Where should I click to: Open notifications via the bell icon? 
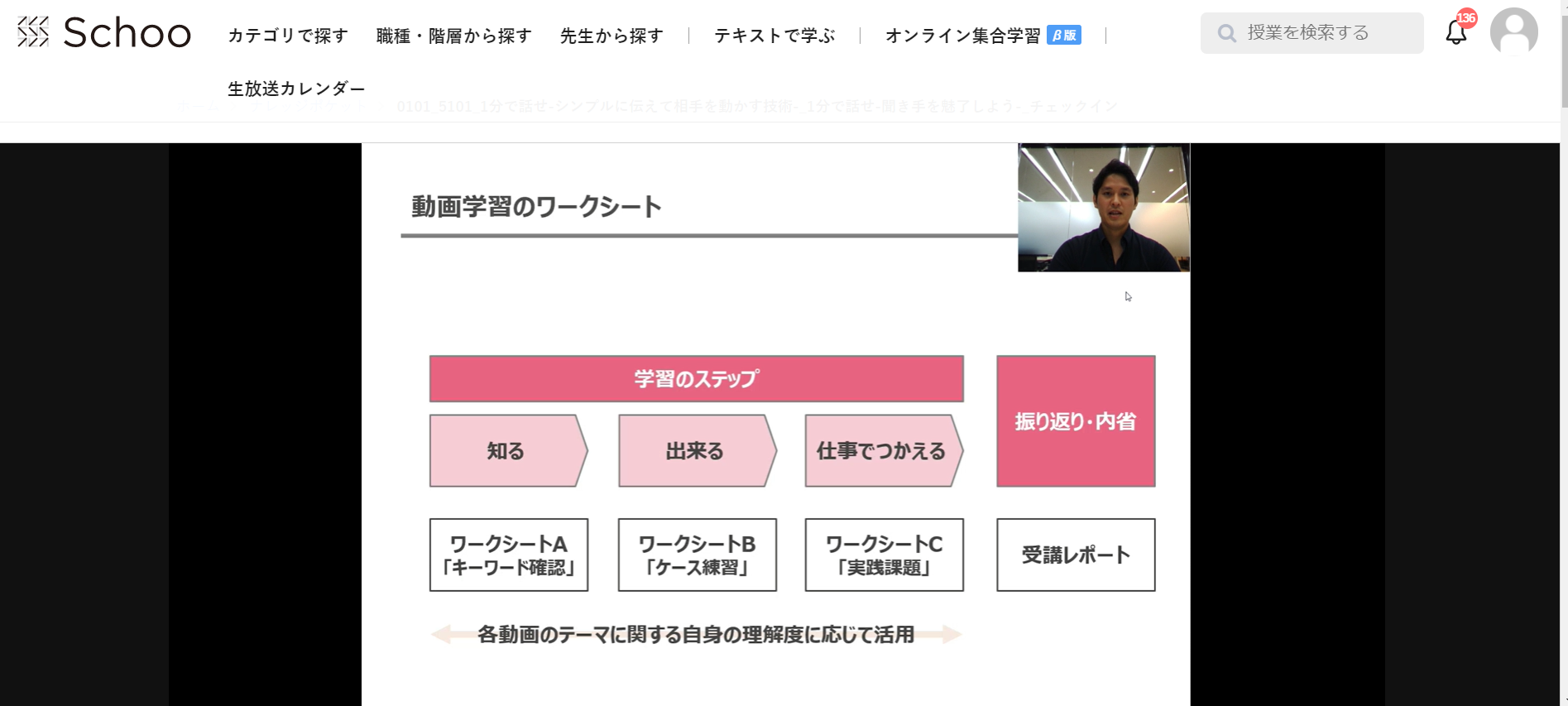click(1455, 33)
